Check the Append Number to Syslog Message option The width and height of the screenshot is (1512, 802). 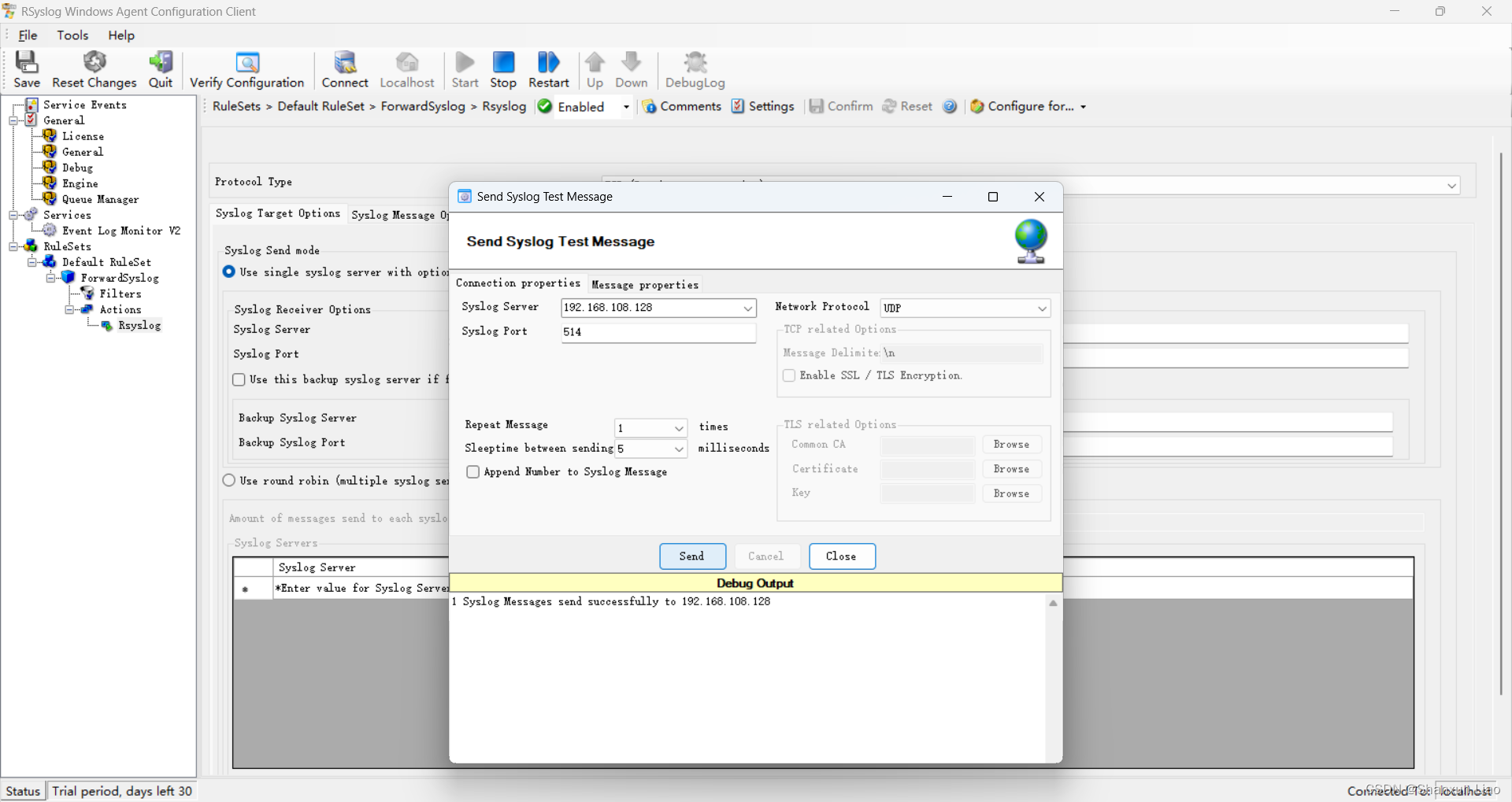[473, 471]
